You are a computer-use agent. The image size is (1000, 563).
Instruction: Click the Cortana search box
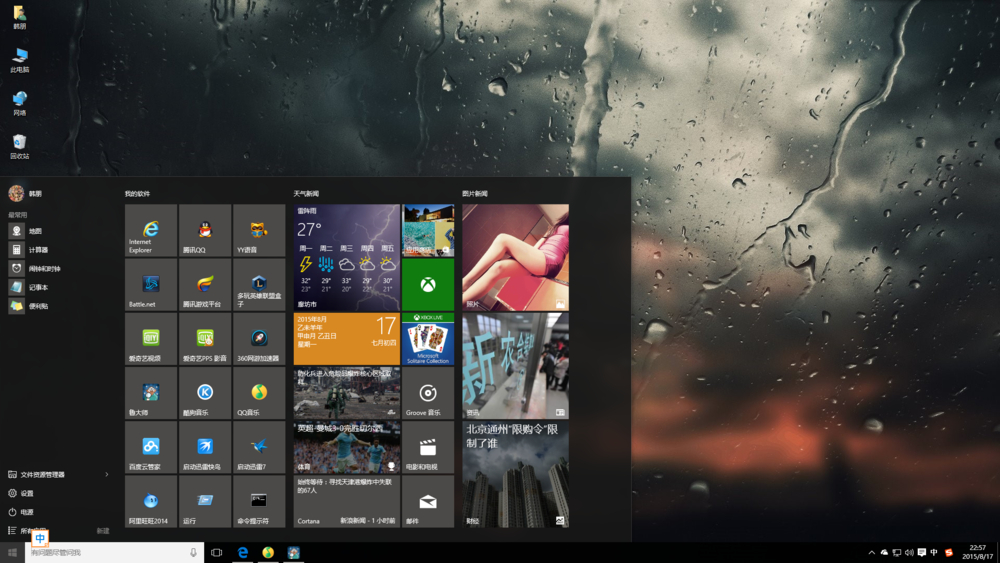[114, 553]
